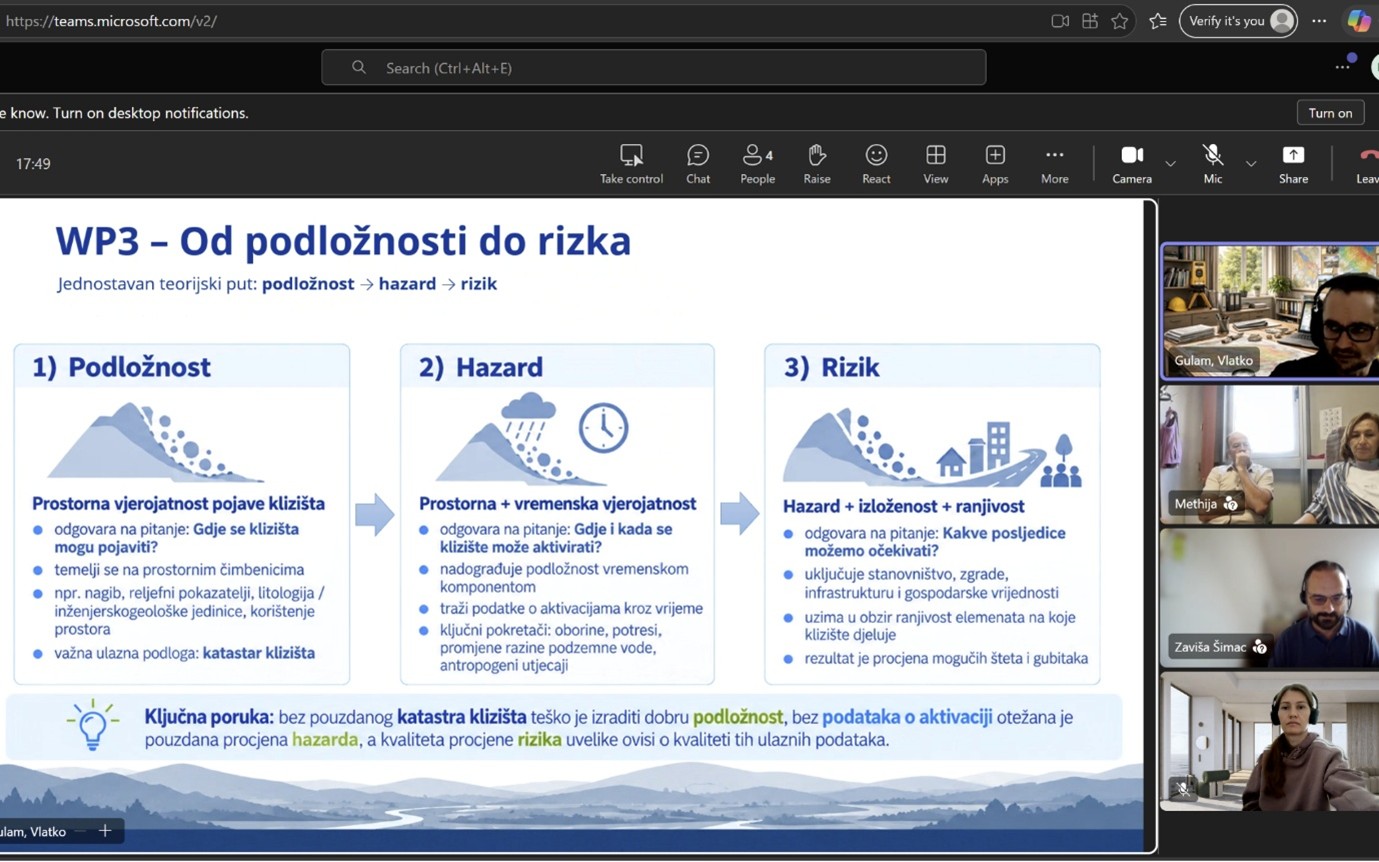The image size is (1379, 862).
Task: Raise your hand in the meeting
Action: pos(817,164)
